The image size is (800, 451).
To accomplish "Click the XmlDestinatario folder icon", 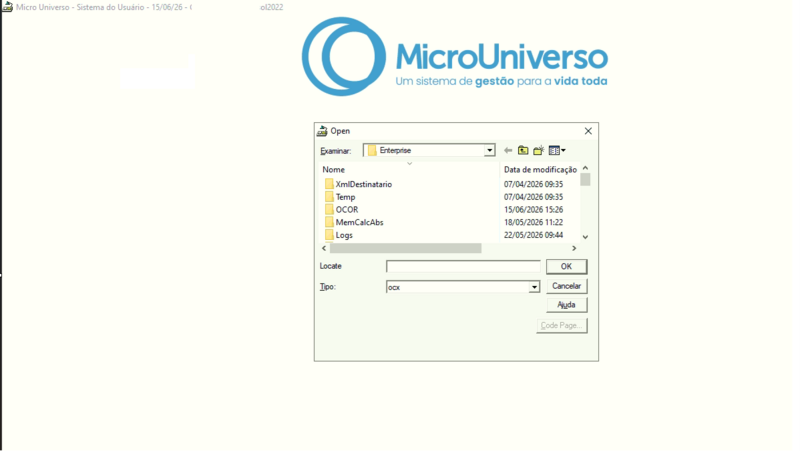I will tap(329, 184).
